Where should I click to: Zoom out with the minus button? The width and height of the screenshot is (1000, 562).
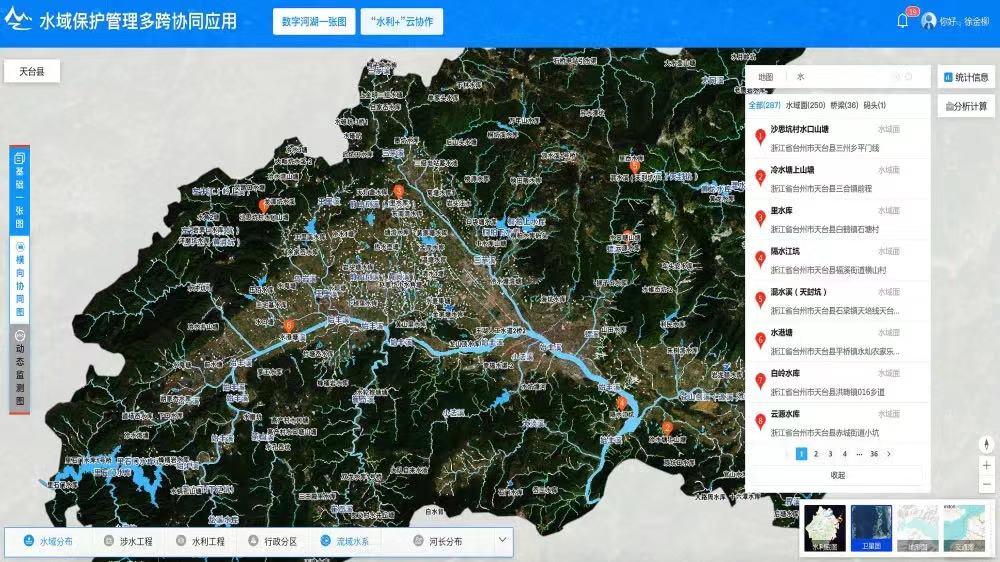[986, 482]
